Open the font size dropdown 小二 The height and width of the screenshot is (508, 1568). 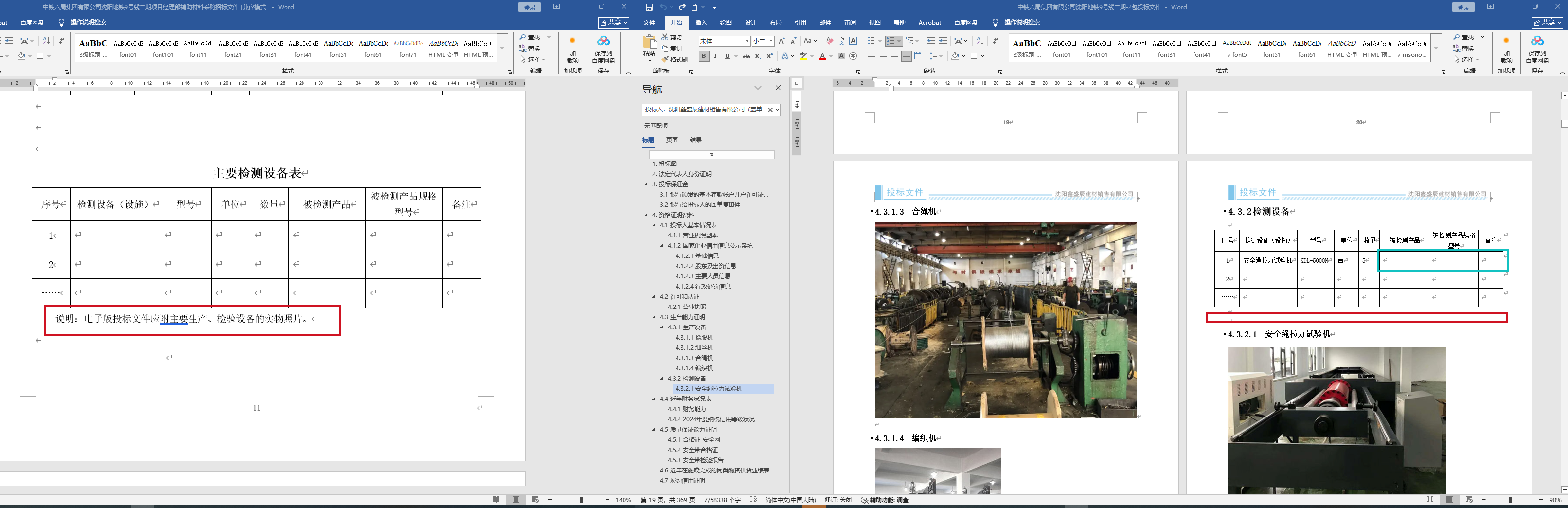pyautogui.click(x=770, y=41)
